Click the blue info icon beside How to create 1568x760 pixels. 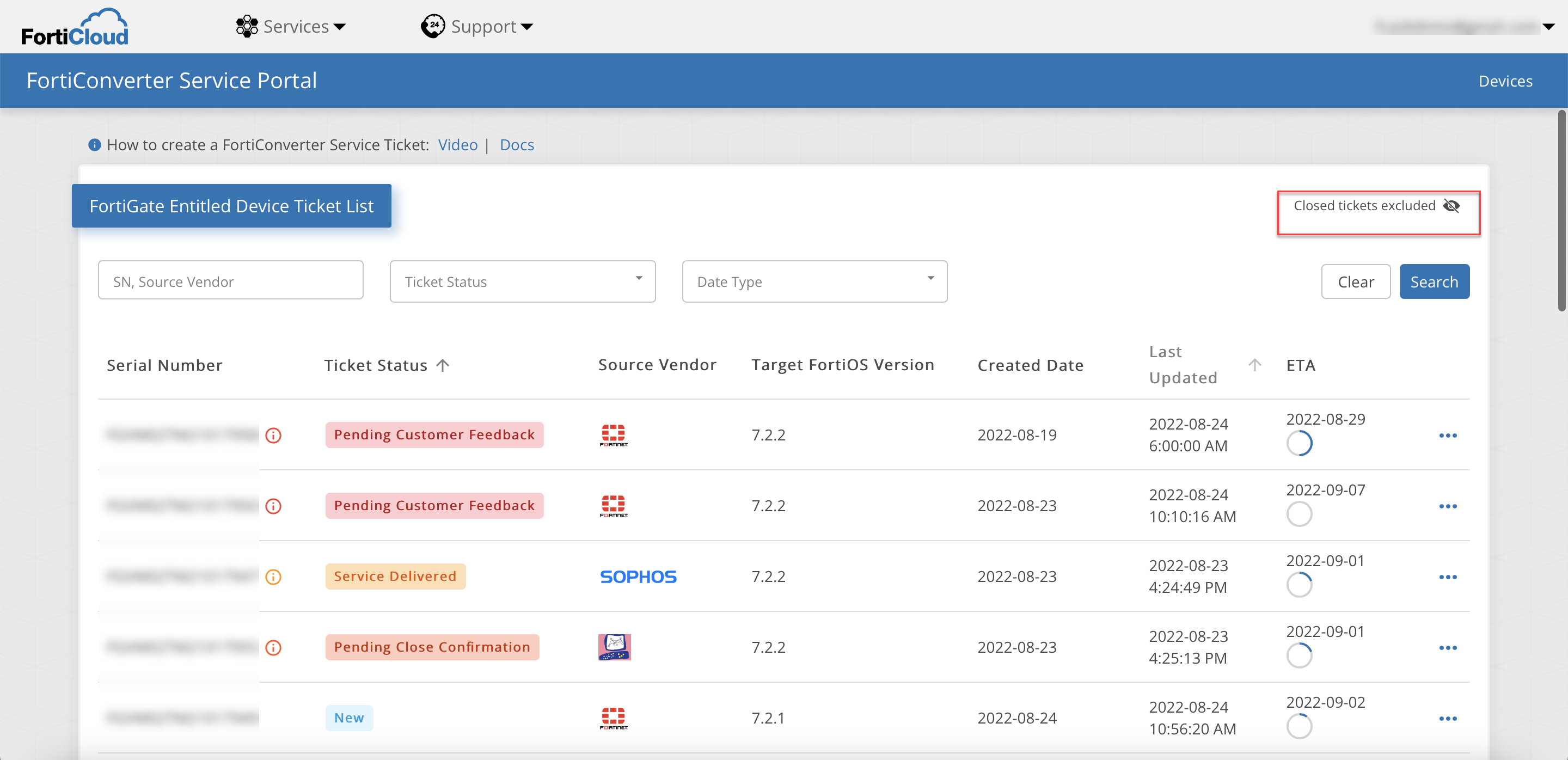94,145
